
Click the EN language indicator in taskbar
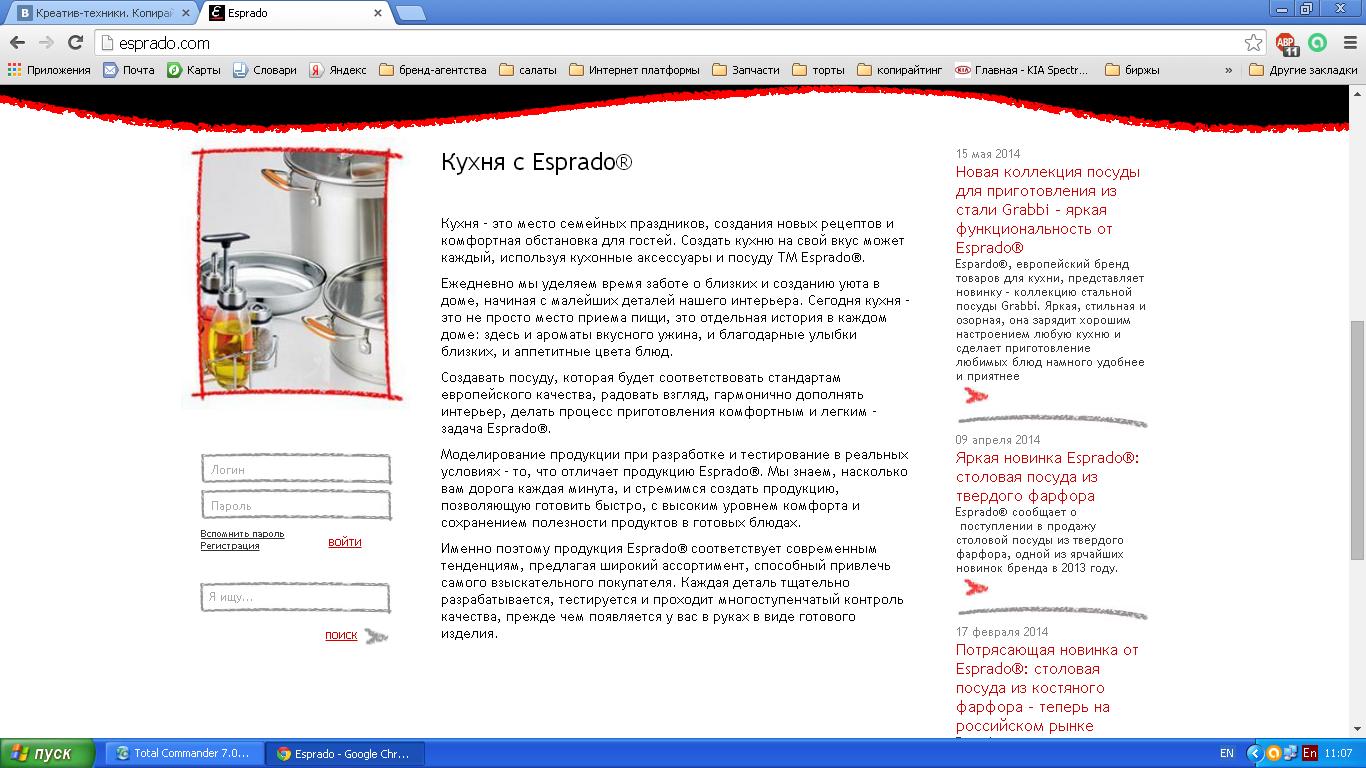[x=1227, y=753]
